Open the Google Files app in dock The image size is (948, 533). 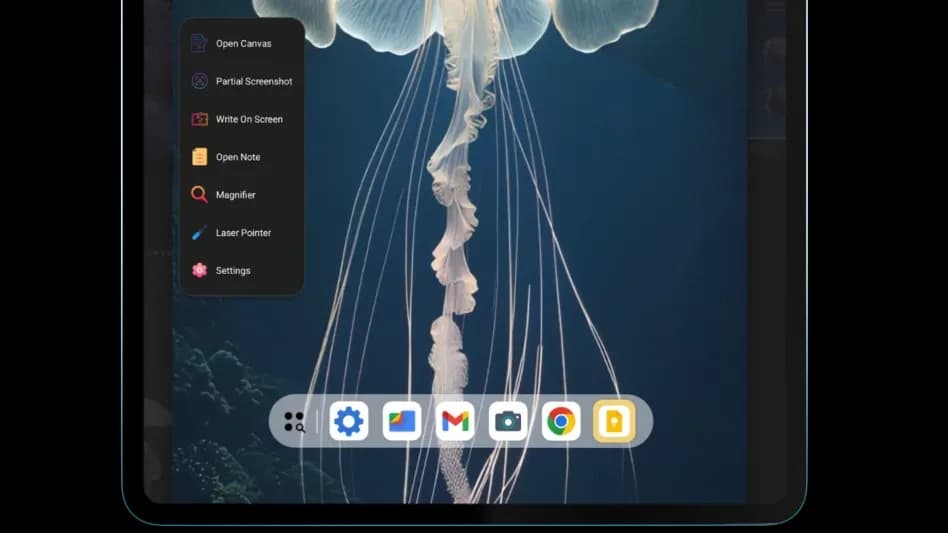point(402,422)
